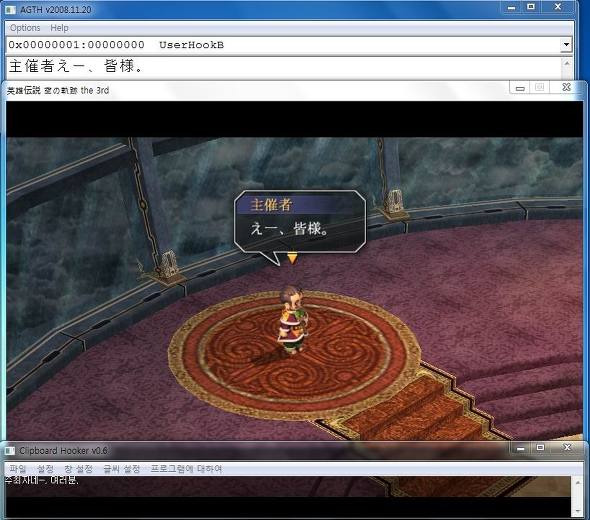Minimize the Clipboard Hooker window

pyautogui.click(x=521, y=448)
